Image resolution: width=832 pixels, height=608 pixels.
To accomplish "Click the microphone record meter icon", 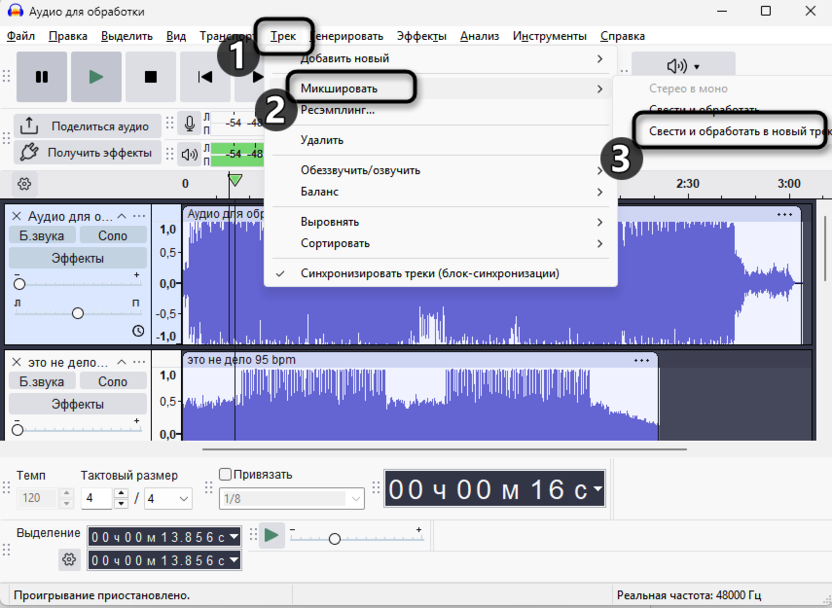I will pos(189,124).
